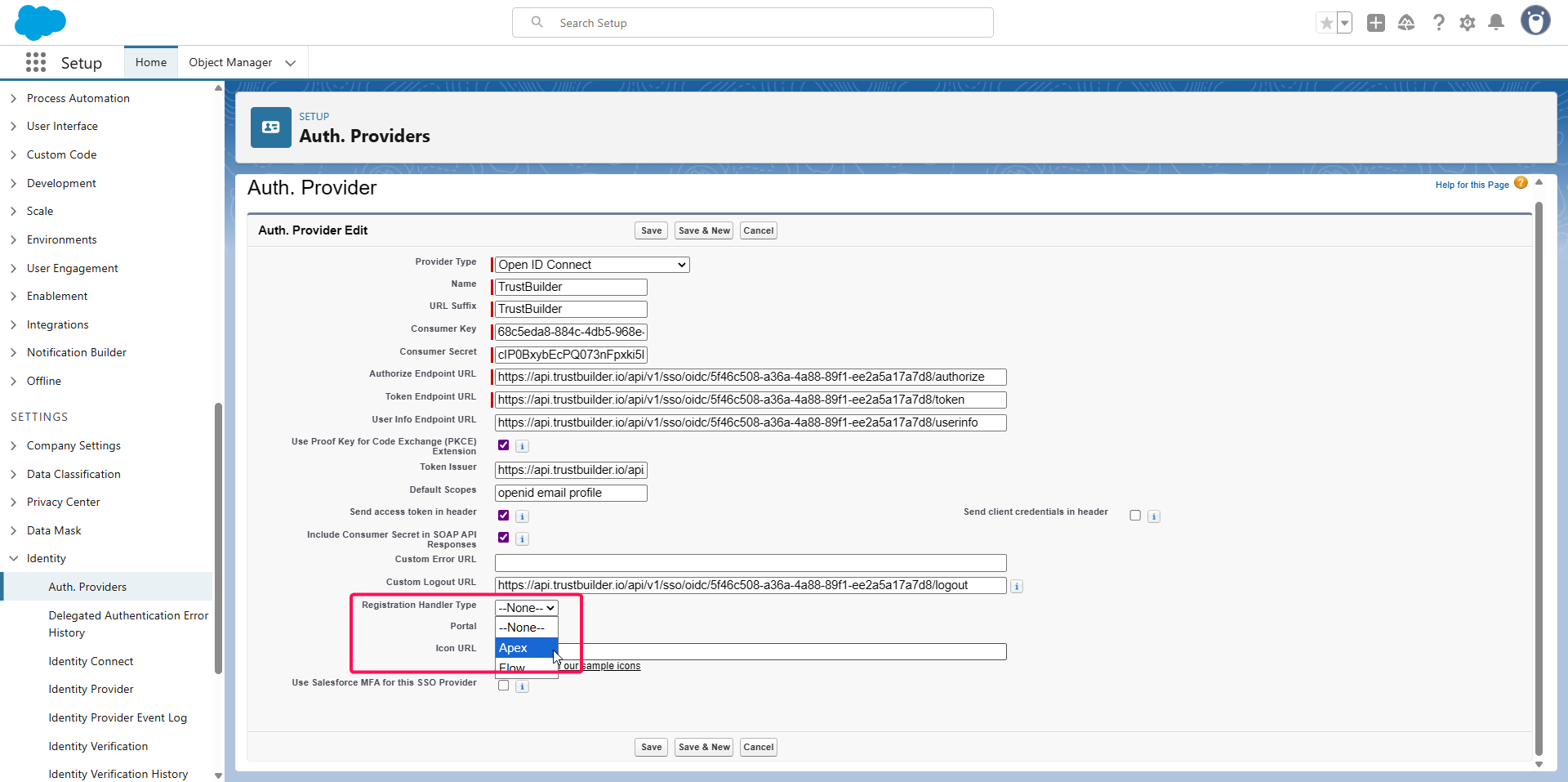Open the Provider Type dropdown
Image resolution: width=1568 pixels, height=782 pixels.
592,265
